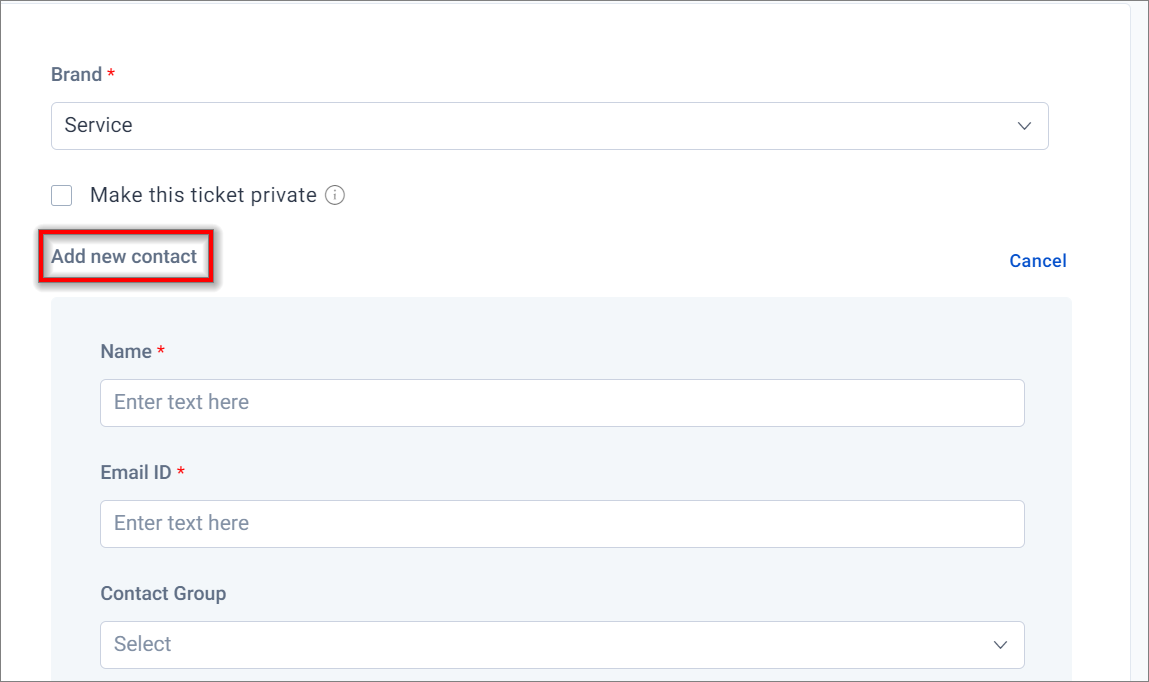Click the Name field label
The height and width of the screenshot is (682, 1149).
pos(126,352)
